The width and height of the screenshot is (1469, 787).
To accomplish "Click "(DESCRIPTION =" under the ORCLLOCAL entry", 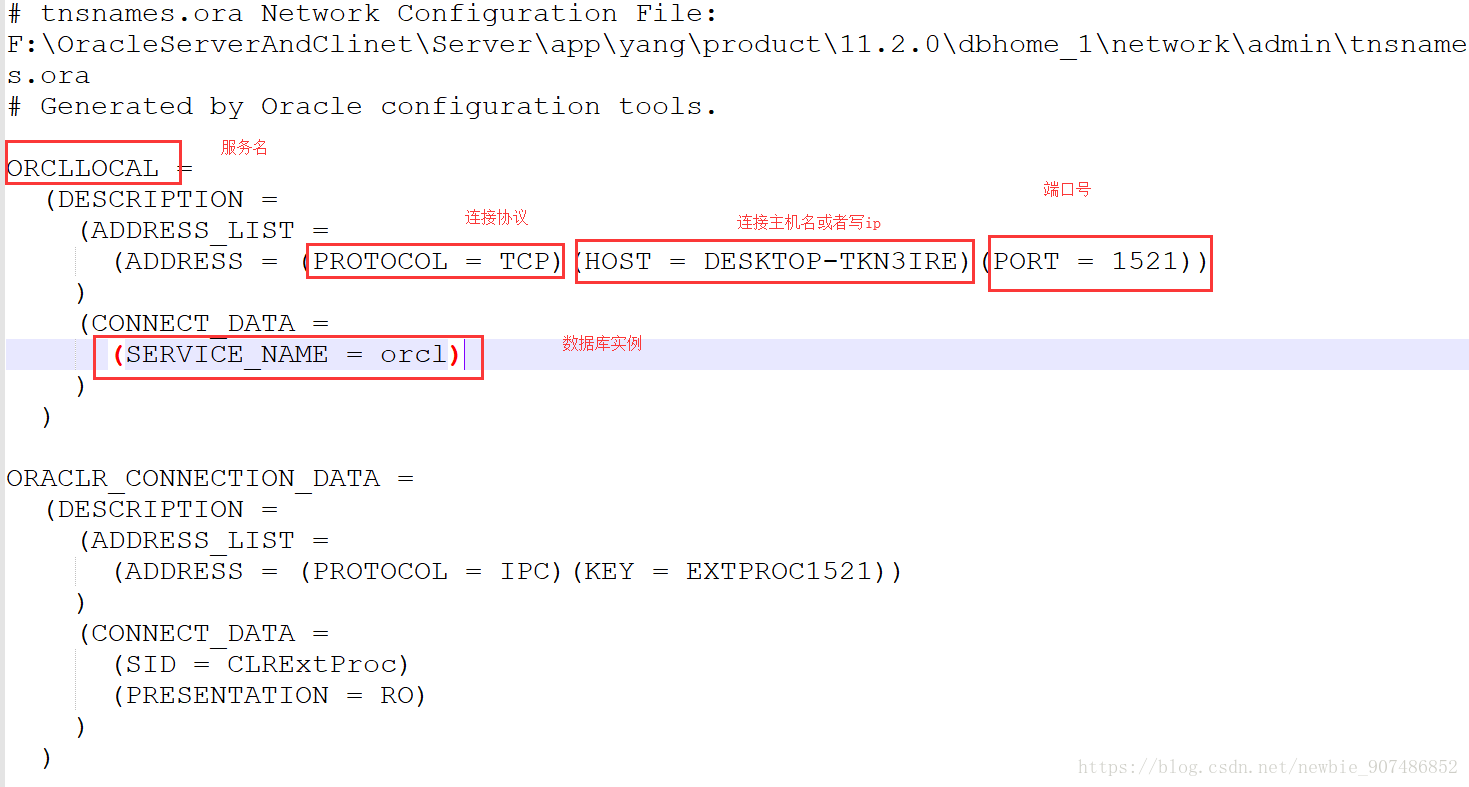I will point(161,199).
